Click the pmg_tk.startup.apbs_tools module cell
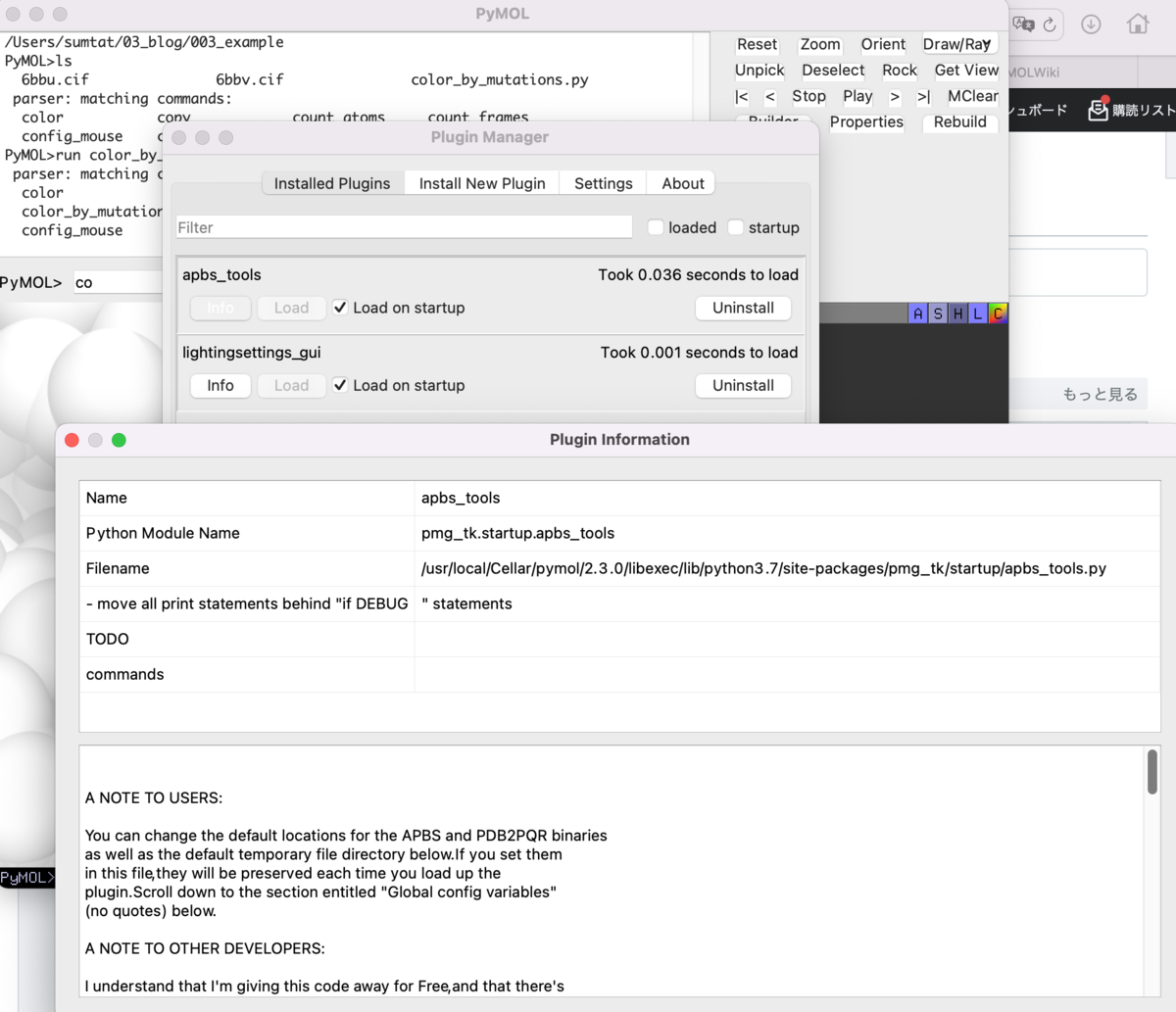The image size is (1176, 1012). [788, 533]
